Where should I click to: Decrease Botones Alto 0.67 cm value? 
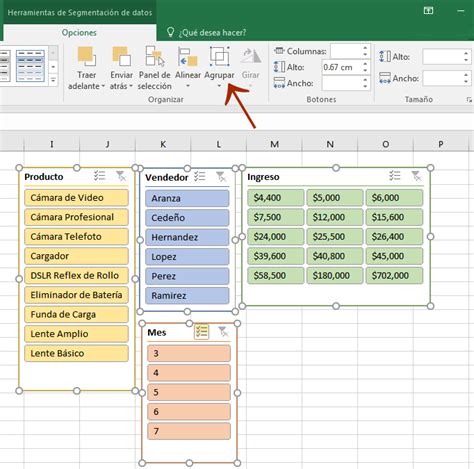(x=365, y=70)
